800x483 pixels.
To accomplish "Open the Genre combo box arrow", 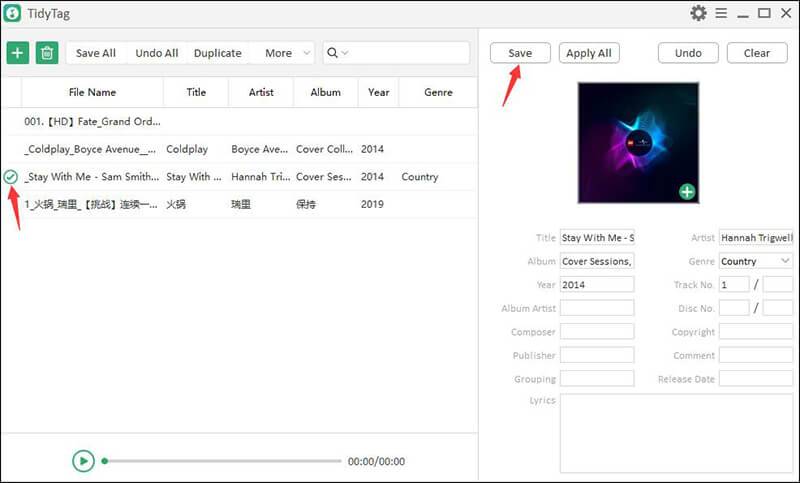I will (785, 261).
